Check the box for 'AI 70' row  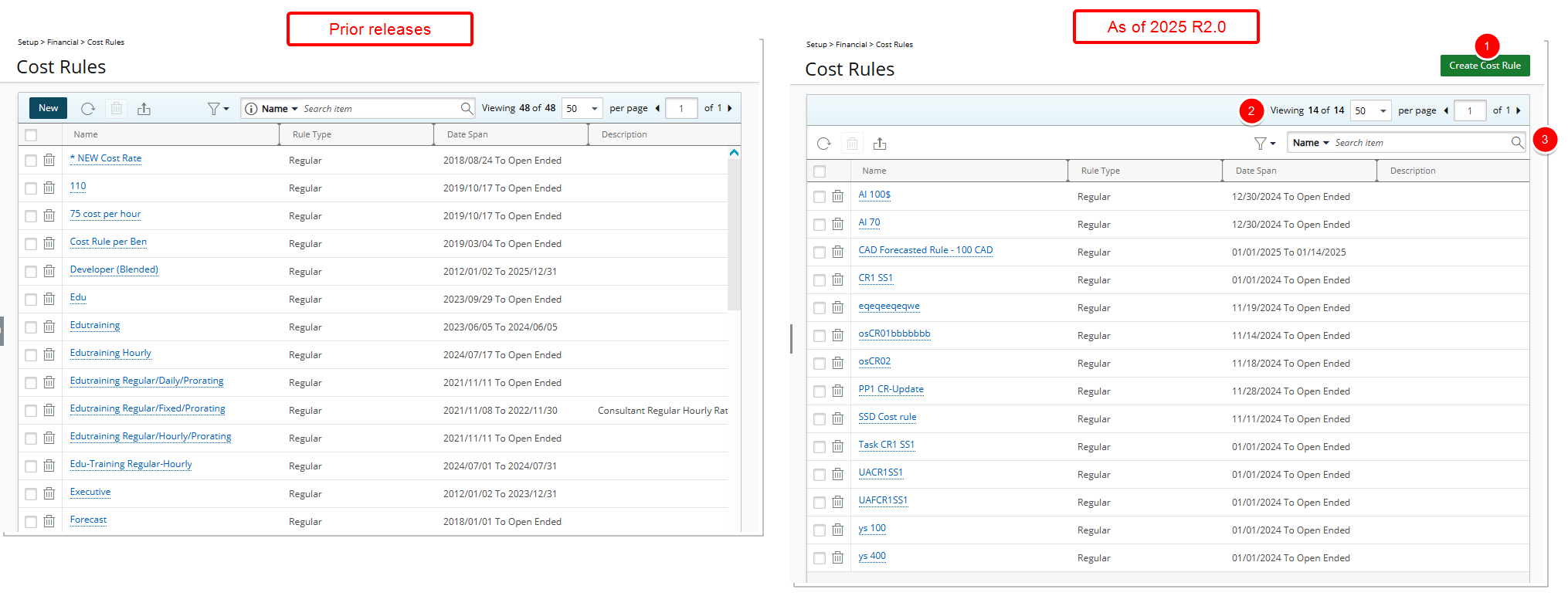point(820,225)
